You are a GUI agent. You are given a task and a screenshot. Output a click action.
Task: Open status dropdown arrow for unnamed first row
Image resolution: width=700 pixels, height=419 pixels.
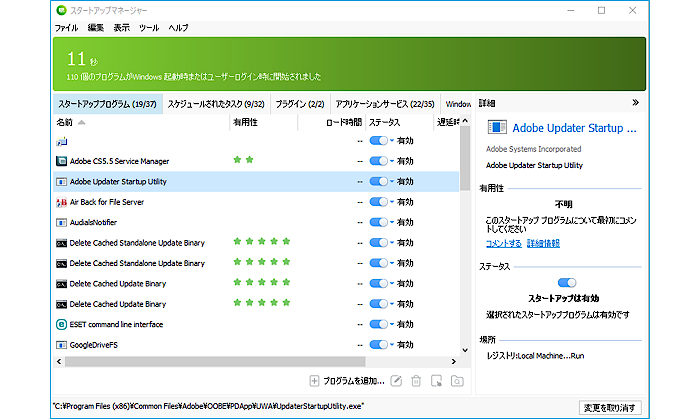pyautogui.click(x=392, y=141)
